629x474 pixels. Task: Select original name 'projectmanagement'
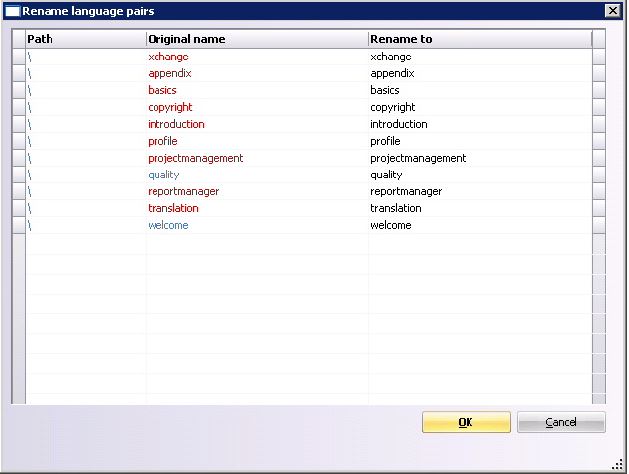click(195, 158)
